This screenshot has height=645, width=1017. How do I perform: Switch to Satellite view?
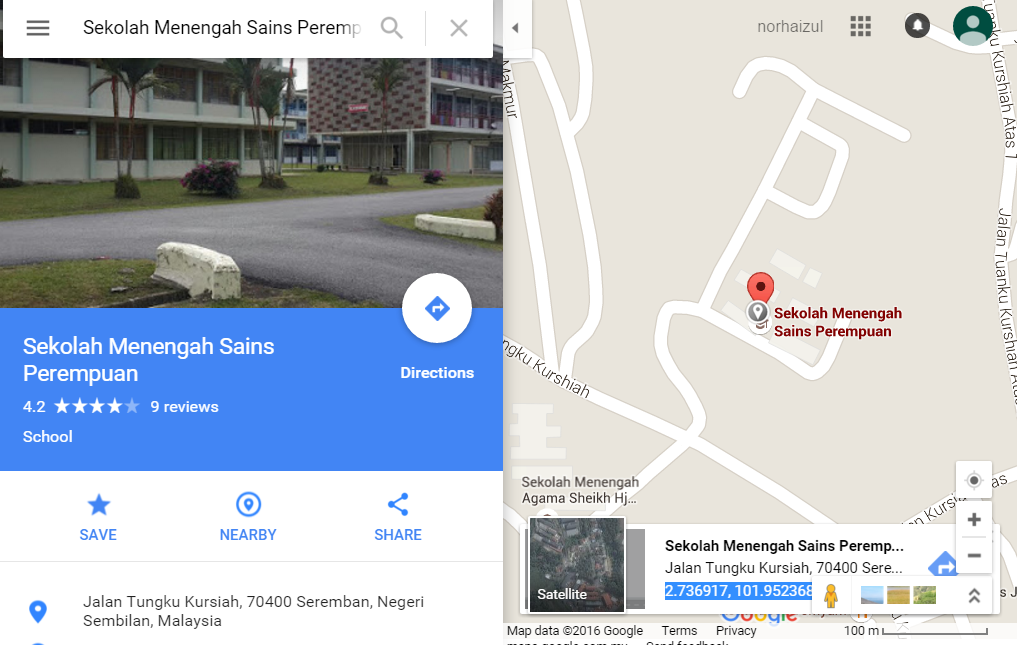(577, 565)
